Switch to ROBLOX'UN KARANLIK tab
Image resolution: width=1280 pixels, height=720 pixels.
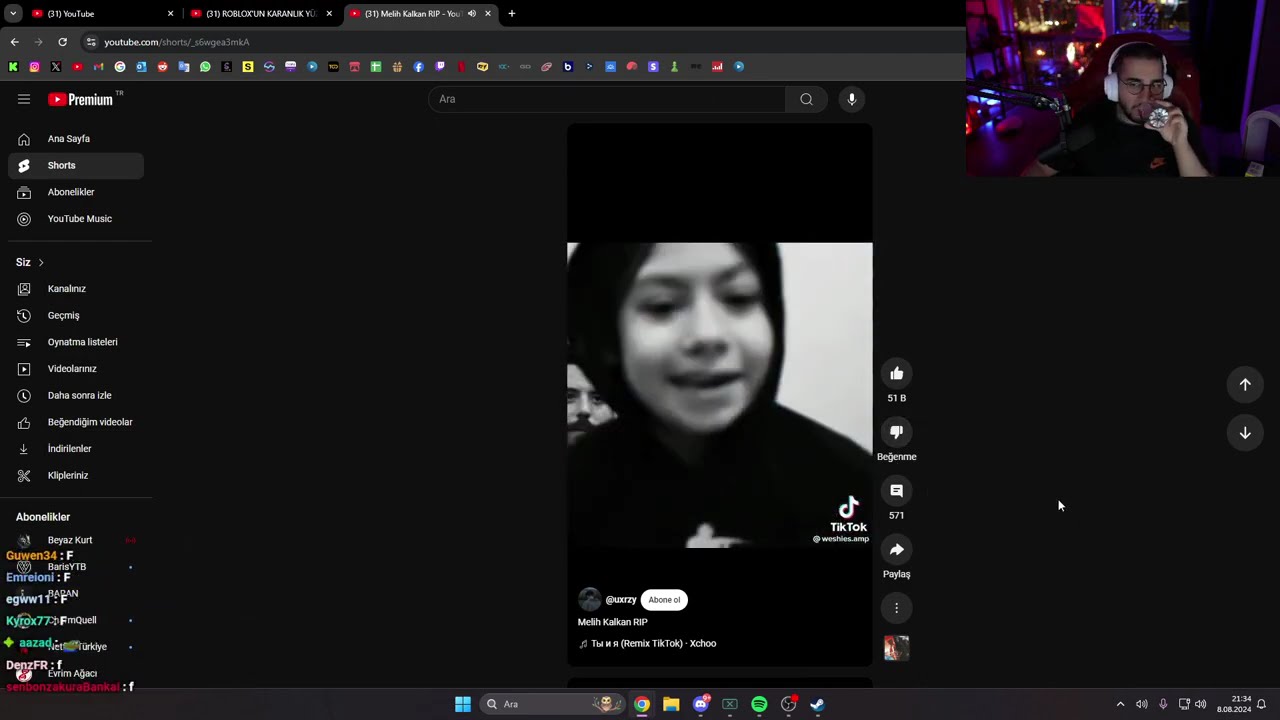click(x=261, y=14)
